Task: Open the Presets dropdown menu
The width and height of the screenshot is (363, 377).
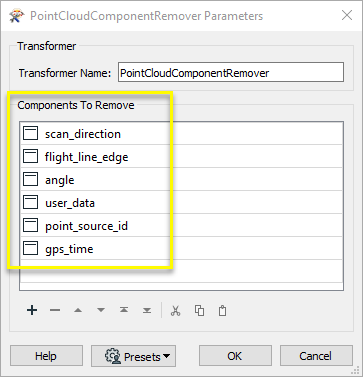Action: [133, 356]
